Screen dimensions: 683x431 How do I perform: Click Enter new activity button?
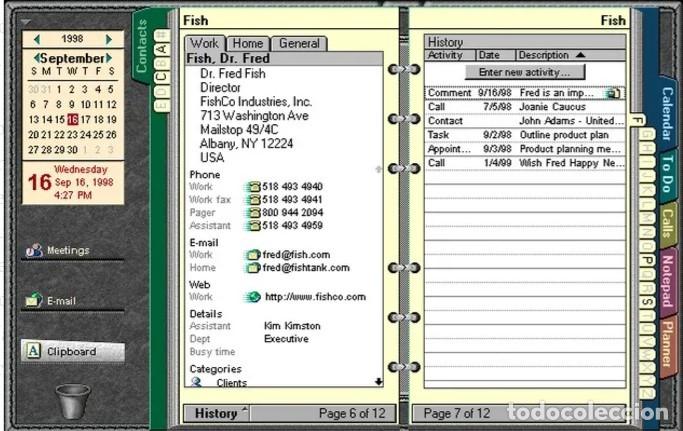click(524, 72)
